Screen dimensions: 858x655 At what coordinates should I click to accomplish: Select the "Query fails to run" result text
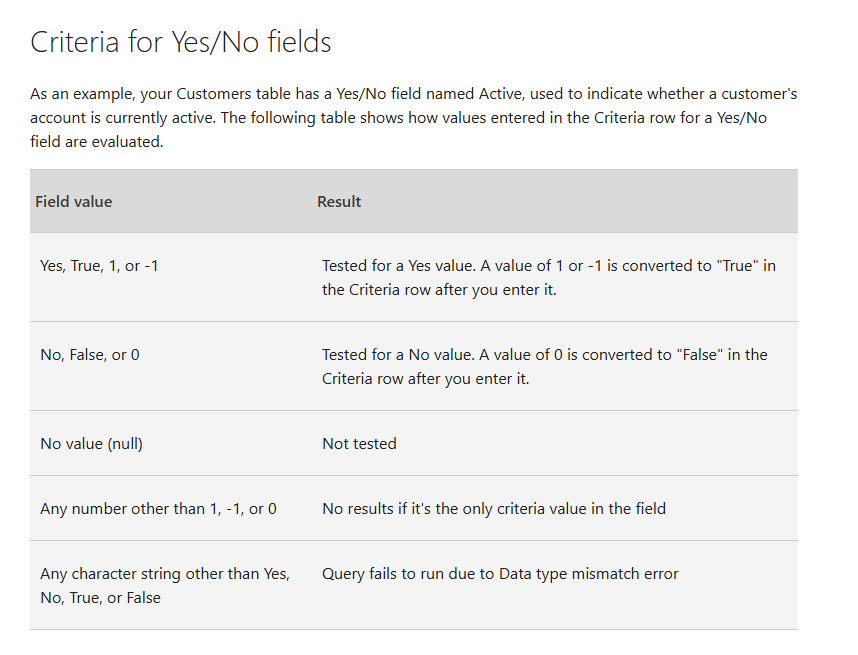(x=500, y=574)
